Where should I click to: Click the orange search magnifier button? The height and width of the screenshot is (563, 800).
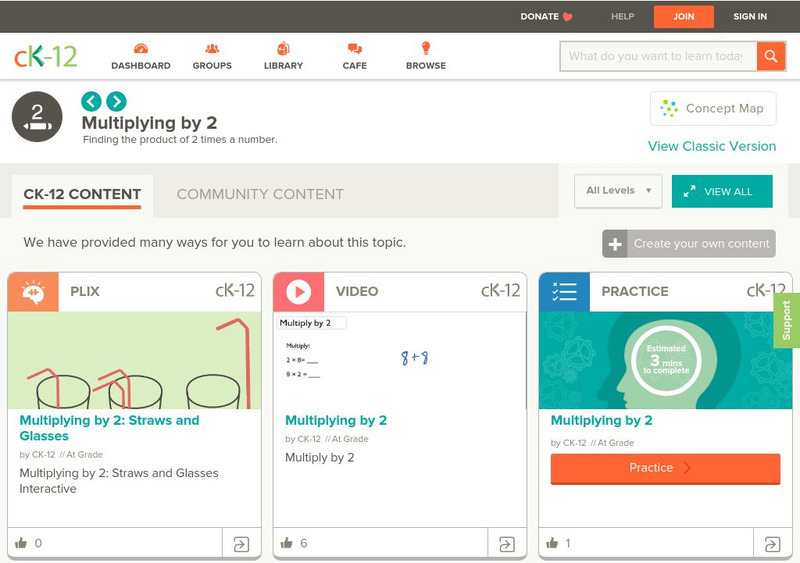[x=771, y=56]
